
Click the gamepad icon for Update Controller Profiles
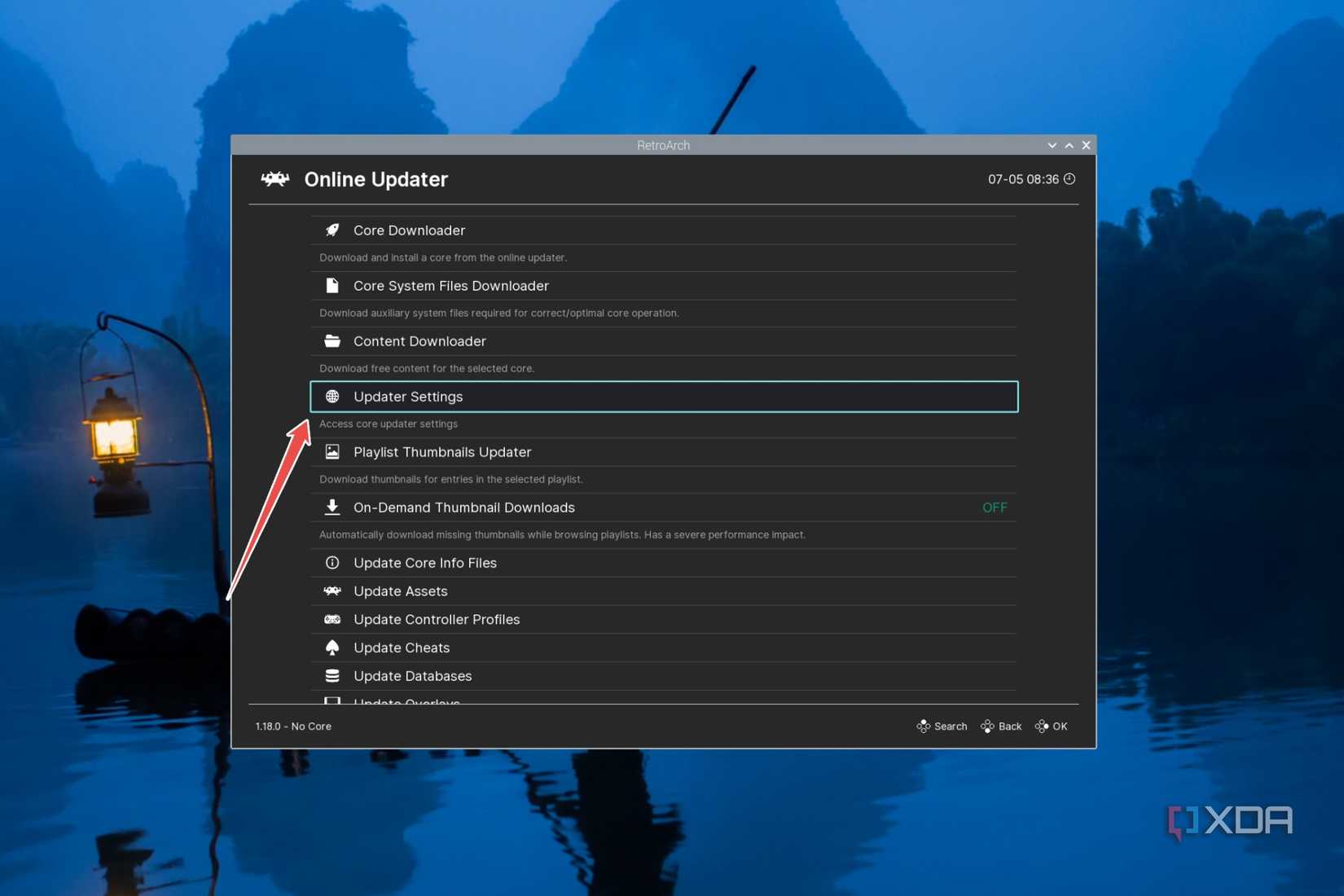pyautogui.click(x=332, y=619)
